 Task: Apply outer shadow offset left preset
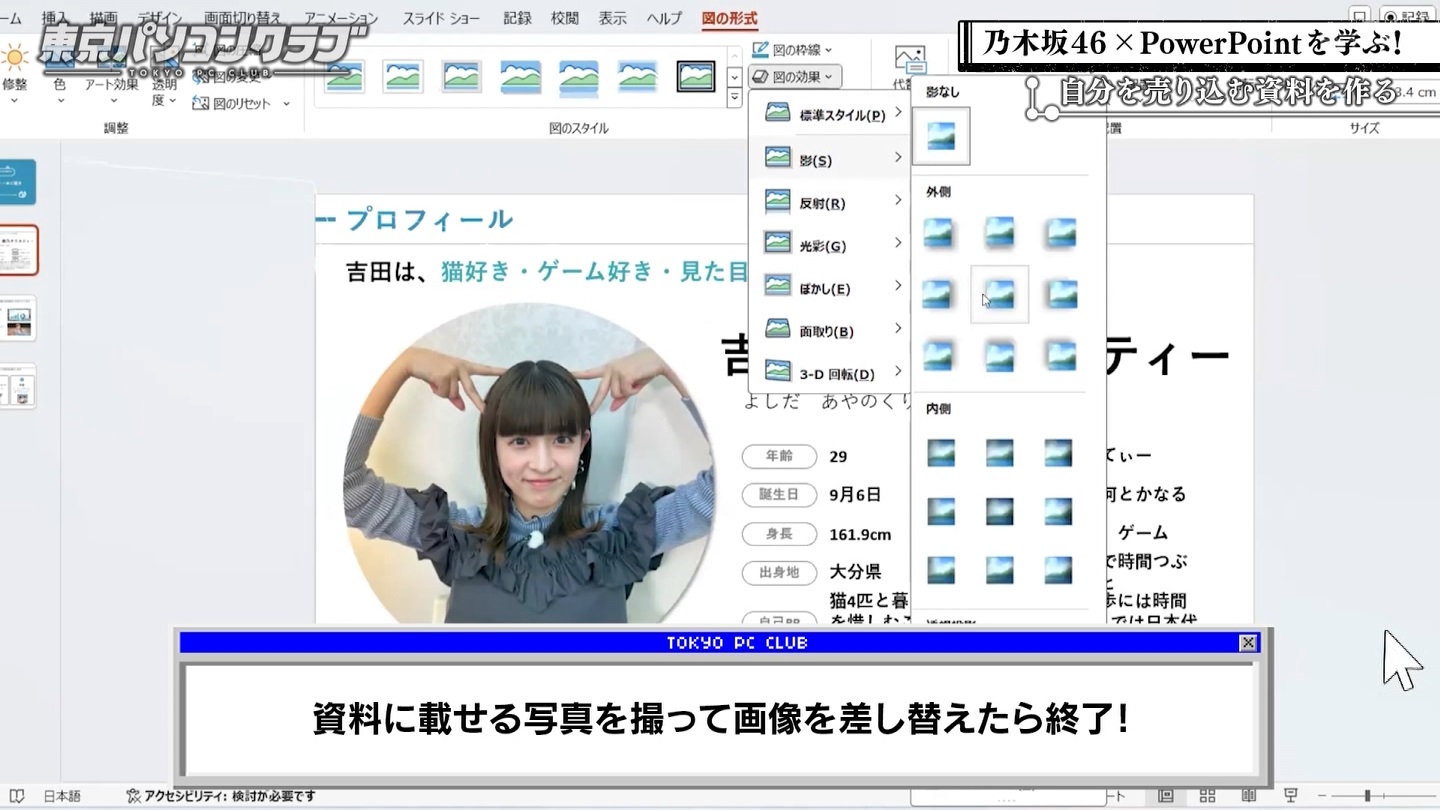point(1060,294)
